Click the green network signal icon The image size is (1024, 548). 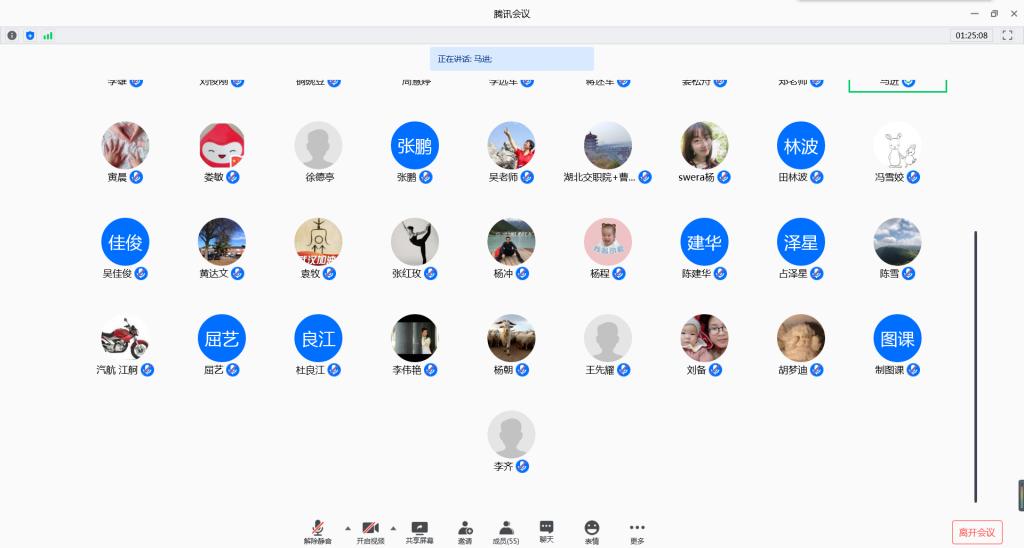(48, 35)
